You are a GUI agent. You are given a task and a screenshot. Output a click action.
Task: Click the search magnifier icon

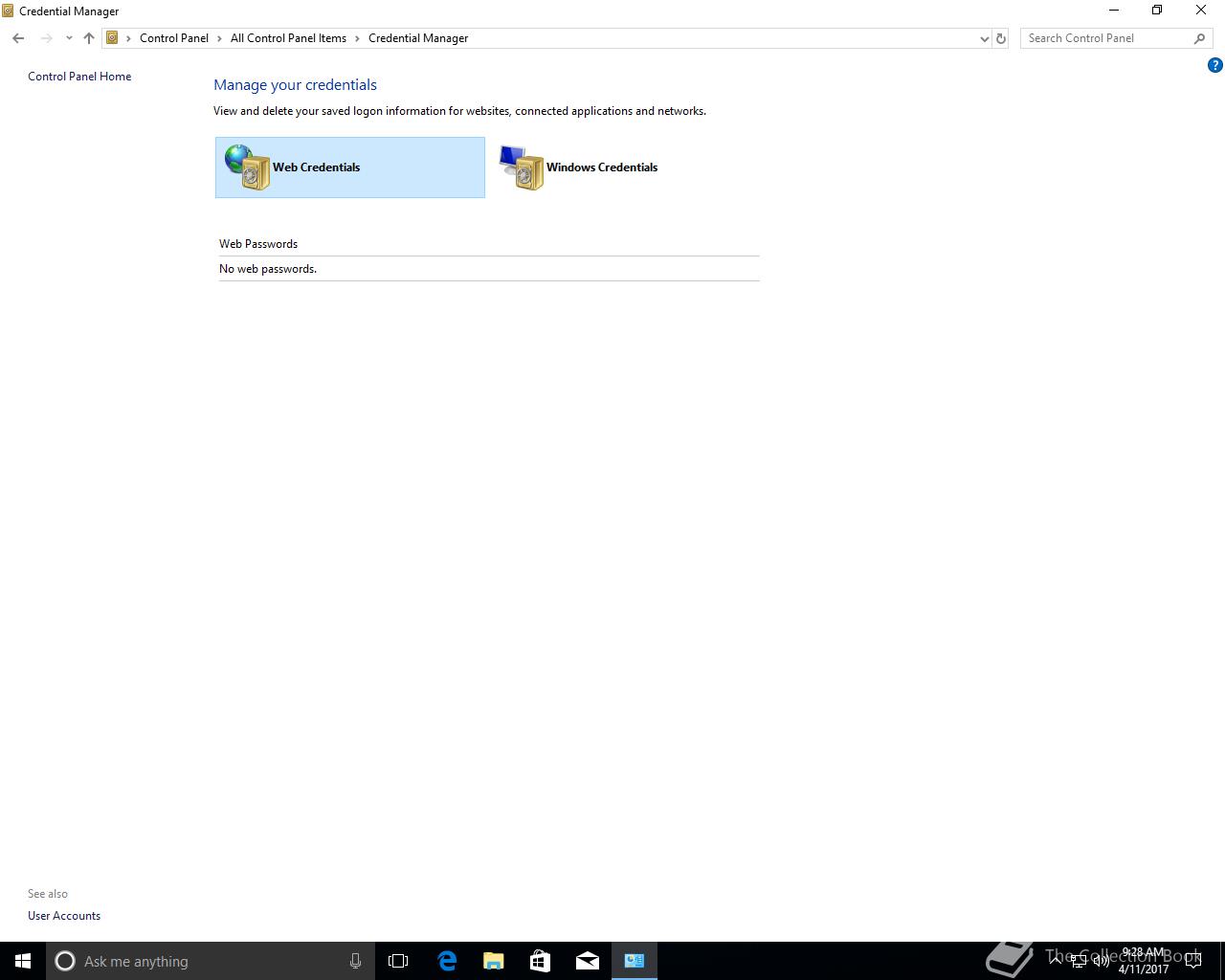tap(1199, 38)
